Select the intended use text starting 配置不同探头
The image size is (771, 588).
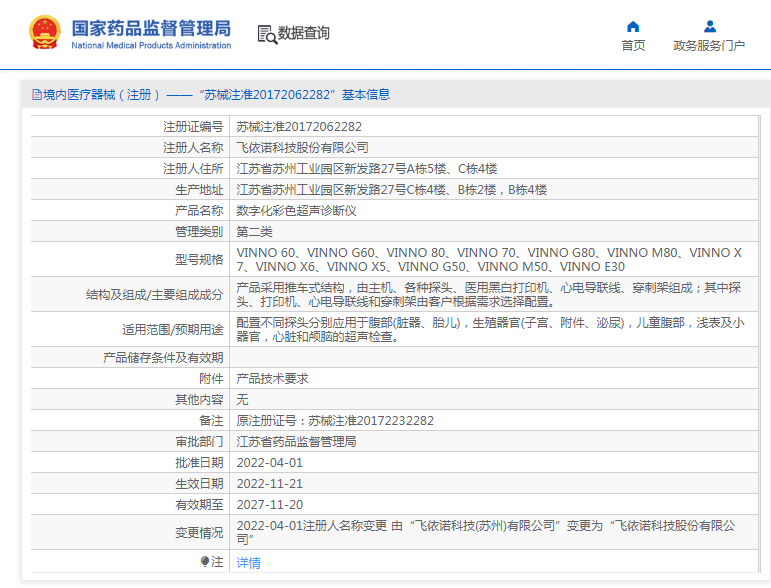click(x=490, y=329)
